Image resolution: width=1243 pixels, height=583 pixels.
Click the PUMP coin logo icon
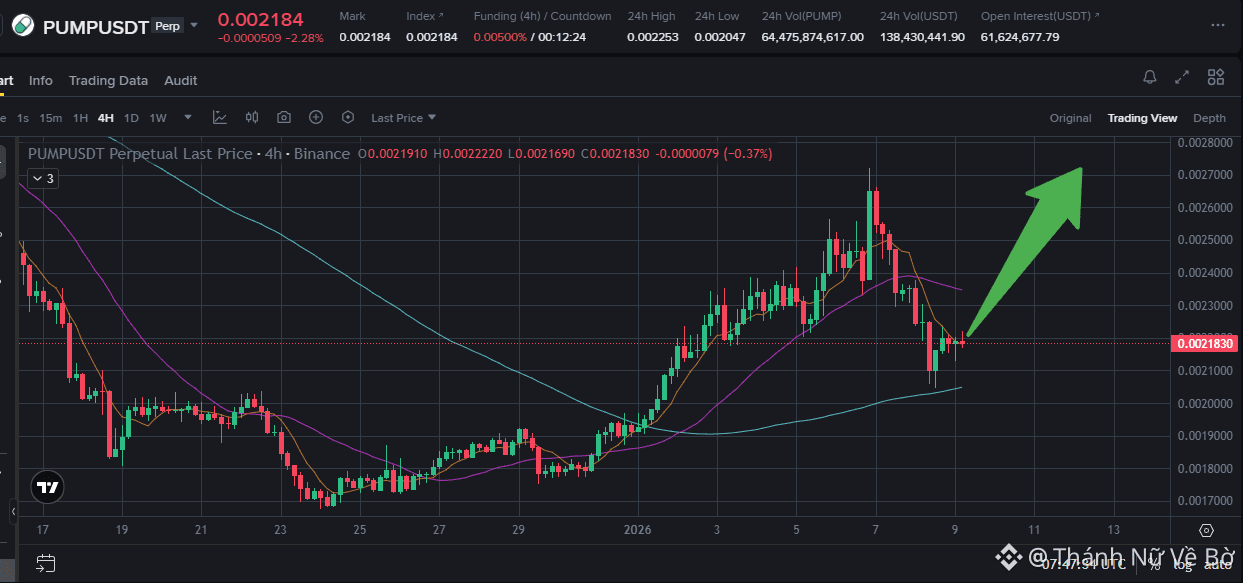click(21, 26)
